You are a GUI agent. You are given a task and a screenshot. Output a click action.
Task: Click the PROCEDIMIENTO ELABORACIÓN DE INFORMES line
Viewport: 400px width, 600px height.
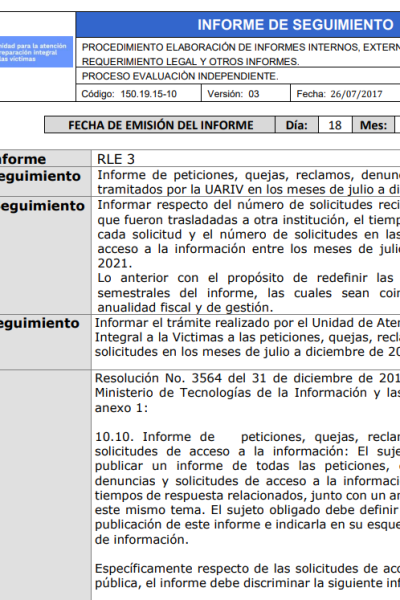pyautogui.click(x=241, y=47)
